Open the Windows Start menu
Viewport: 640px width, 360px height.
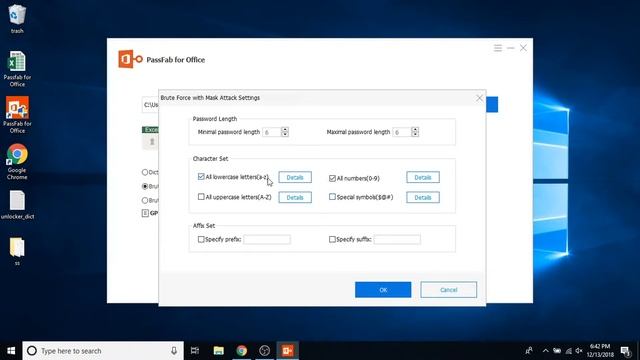point(11,351)
